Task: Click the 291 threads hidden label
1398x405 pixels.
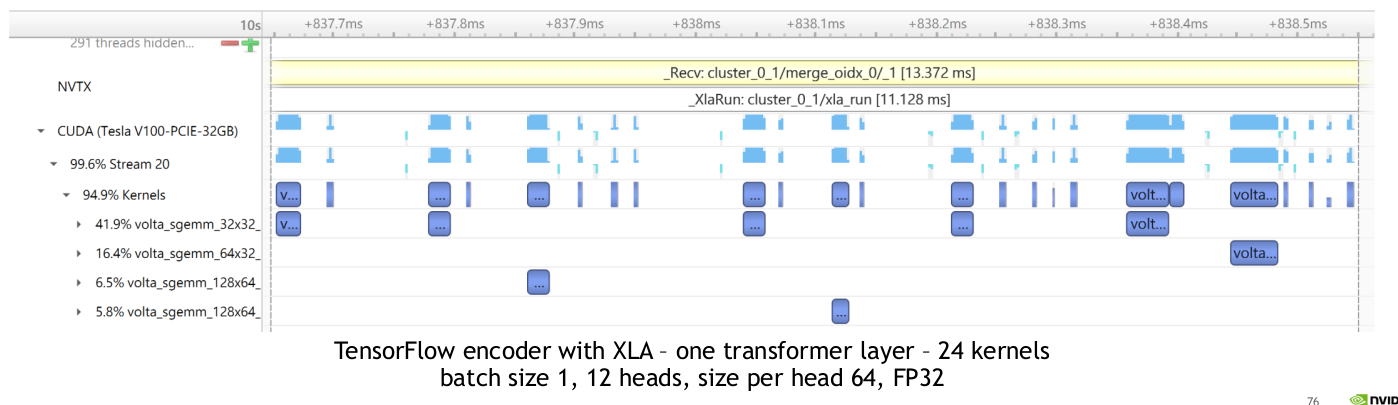Action: point(132,43)
